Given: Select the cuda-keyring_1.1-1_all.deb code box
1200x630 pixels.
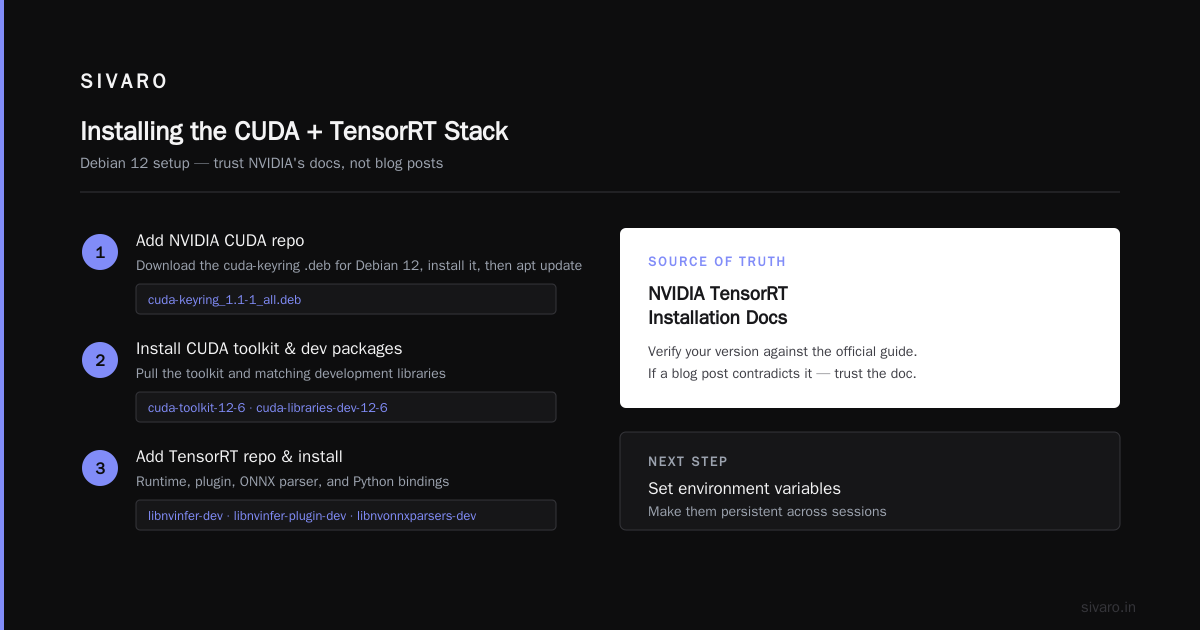Looking at the screenshot, I should click(x=346, y=299).
